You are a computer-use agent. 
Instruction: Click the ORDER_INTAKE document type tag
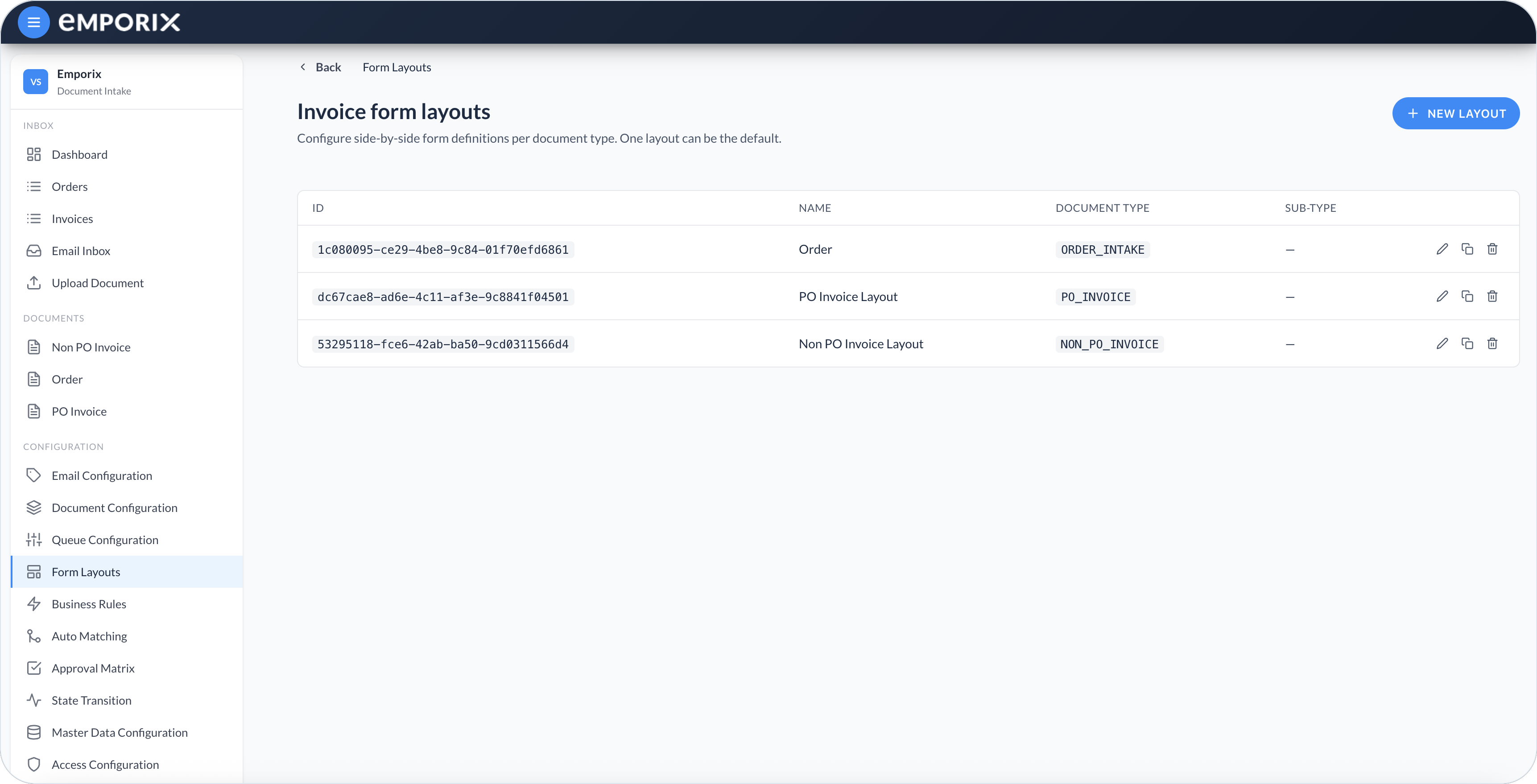point(1102,249)
